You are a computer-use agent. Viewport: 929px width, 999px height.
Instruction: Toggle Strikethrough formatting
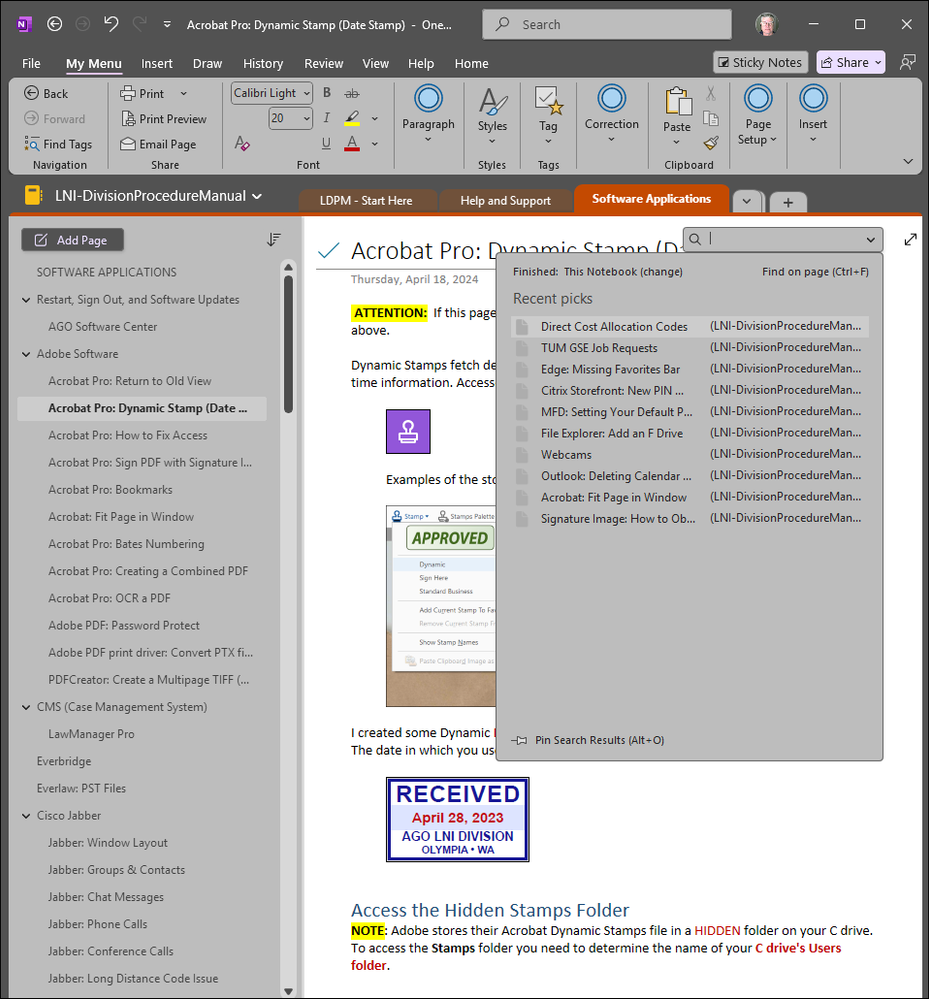pos(352,93)
